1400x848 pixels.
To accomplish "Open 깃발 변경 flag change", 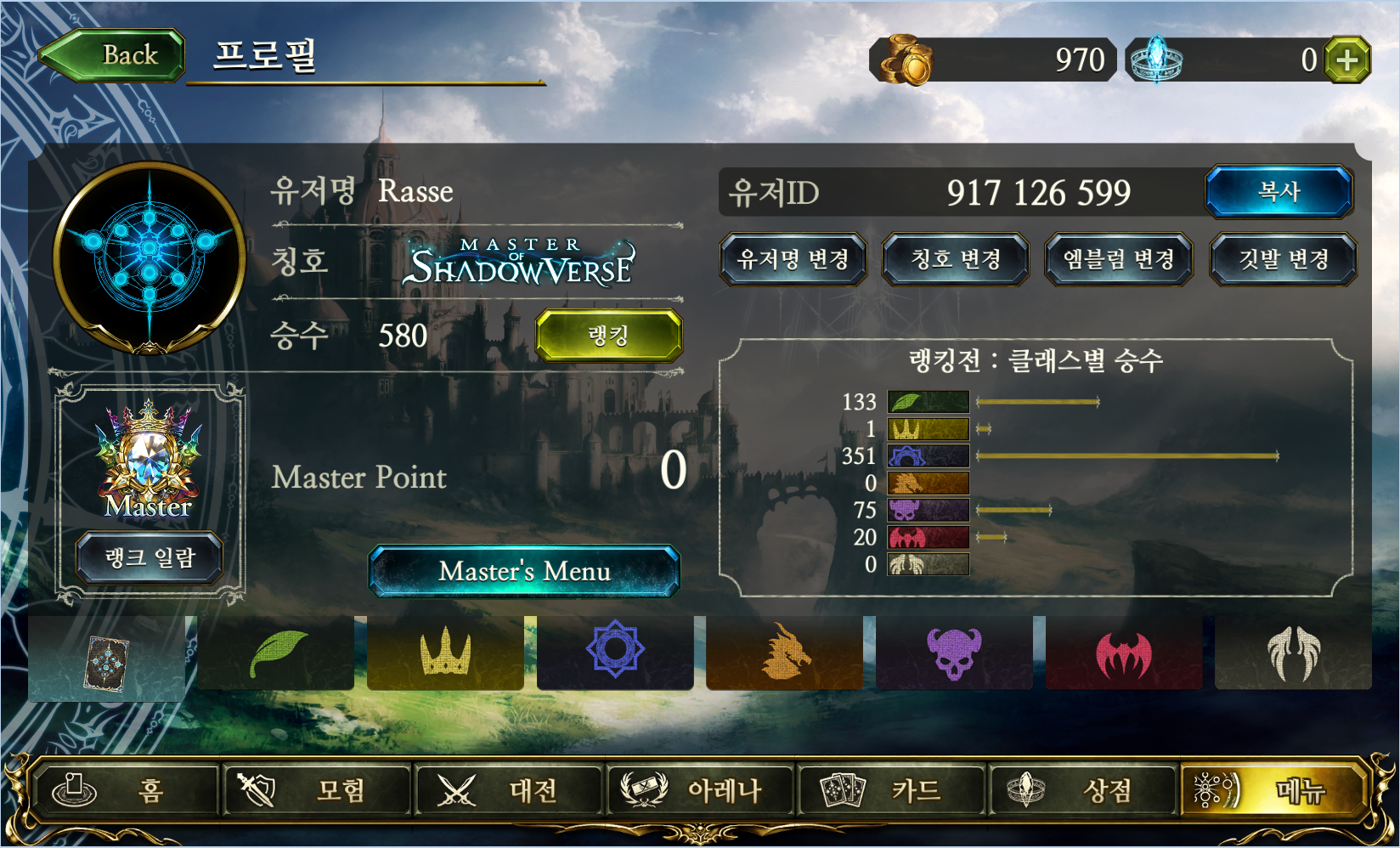I will pyautogui.click(x=1283, y=259).
